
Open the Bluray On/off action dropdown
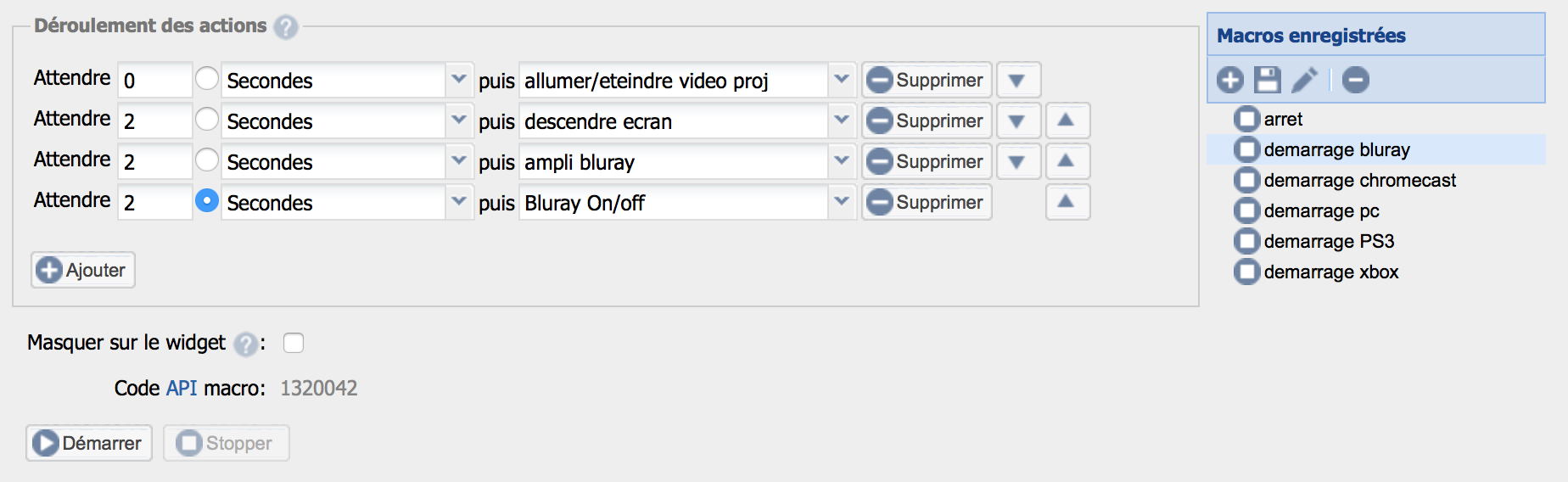[x=687, y=202]
